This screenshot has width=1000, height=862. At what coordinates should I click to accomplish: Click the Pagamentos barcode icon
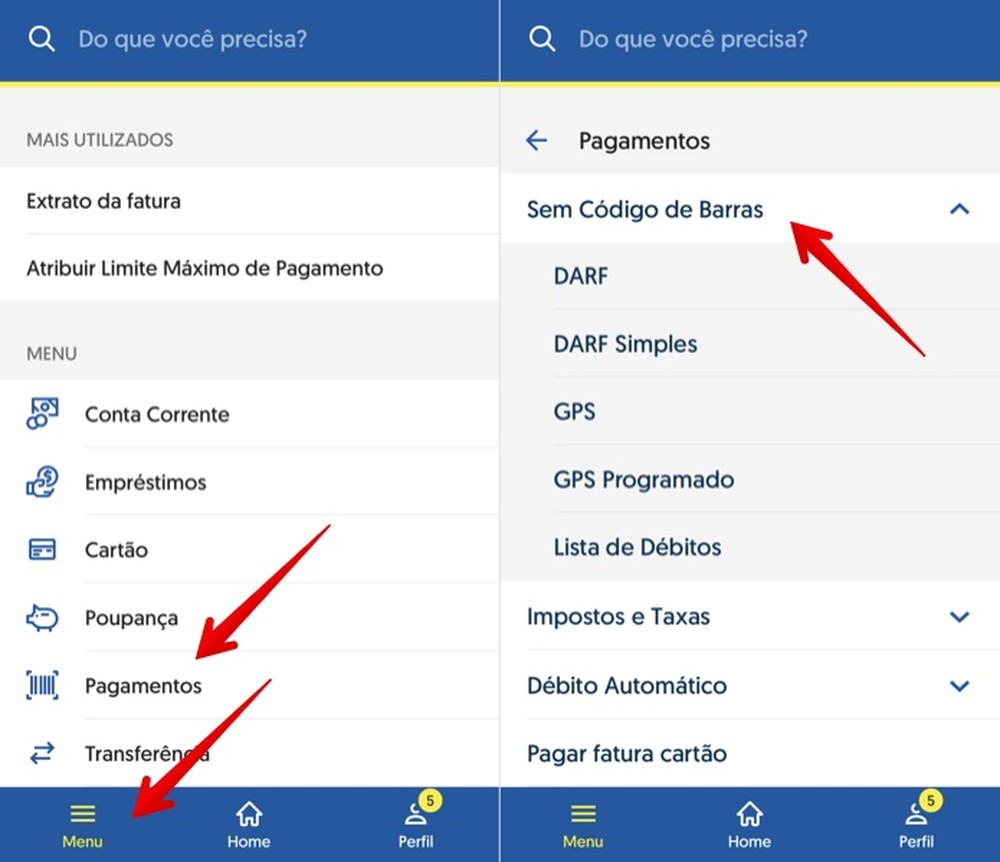pos(40,686)
